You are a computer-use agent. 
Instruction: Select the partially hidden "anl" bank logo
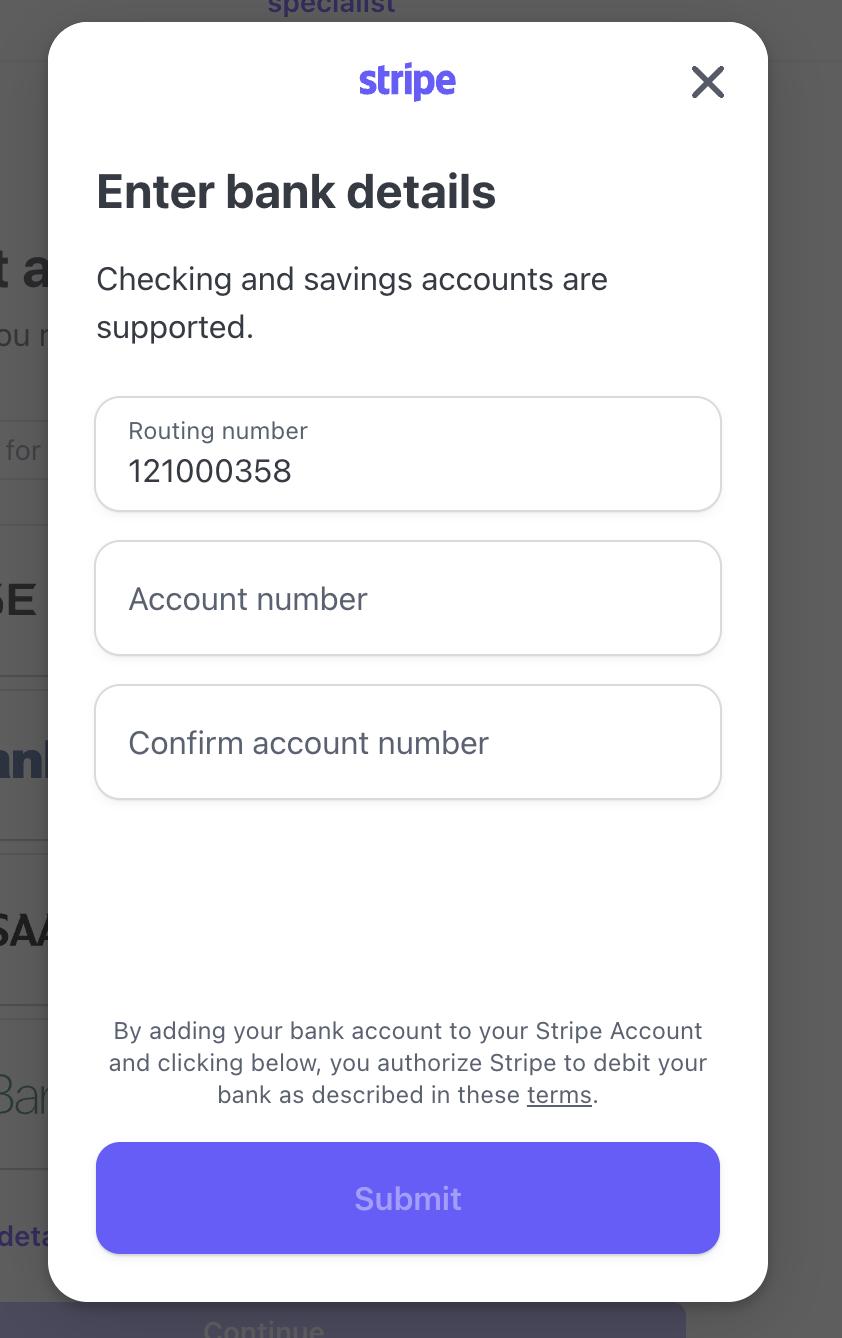[24, 762]
